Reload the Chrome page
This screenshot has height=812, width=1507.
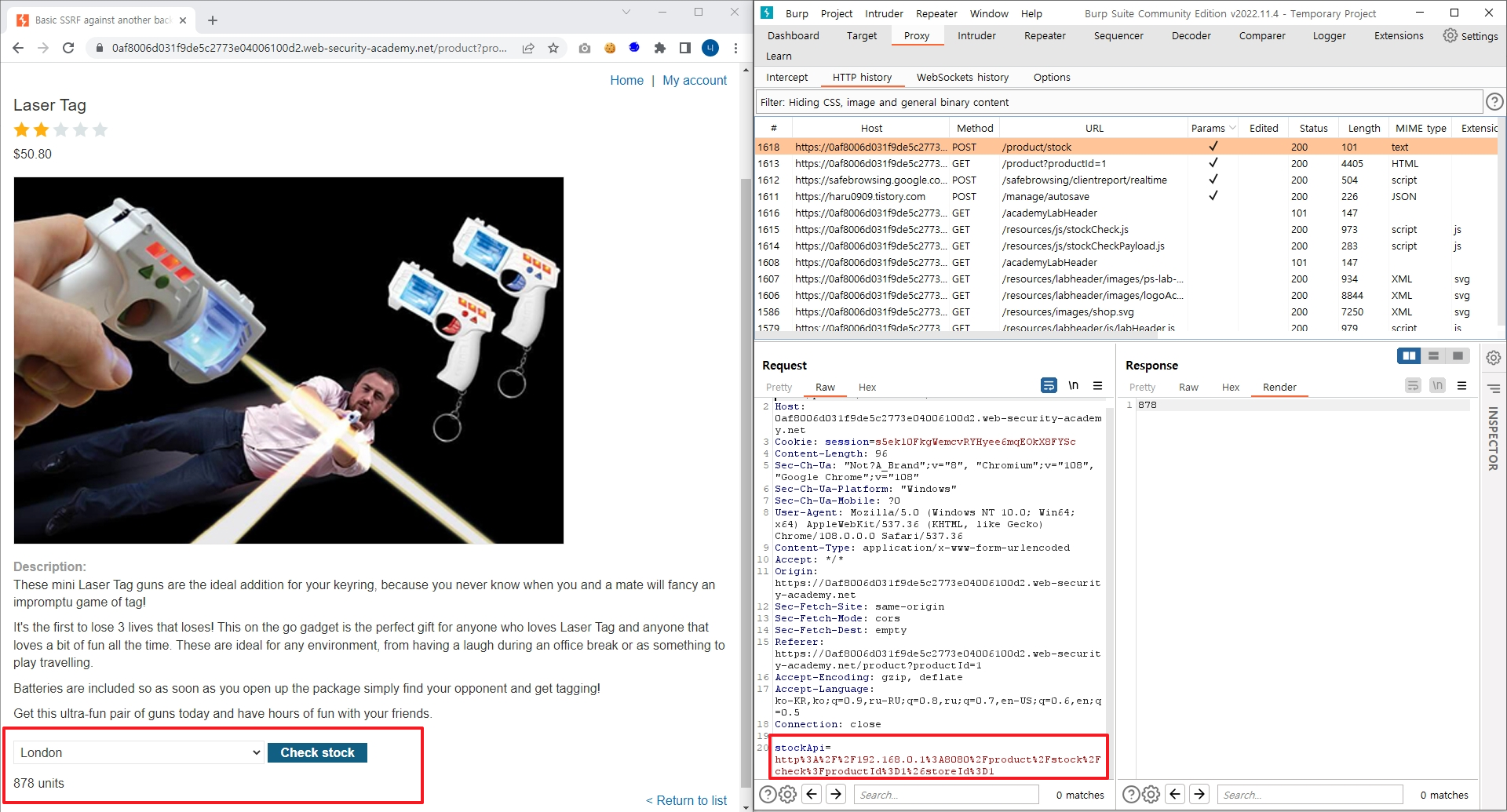click(68, 48)
